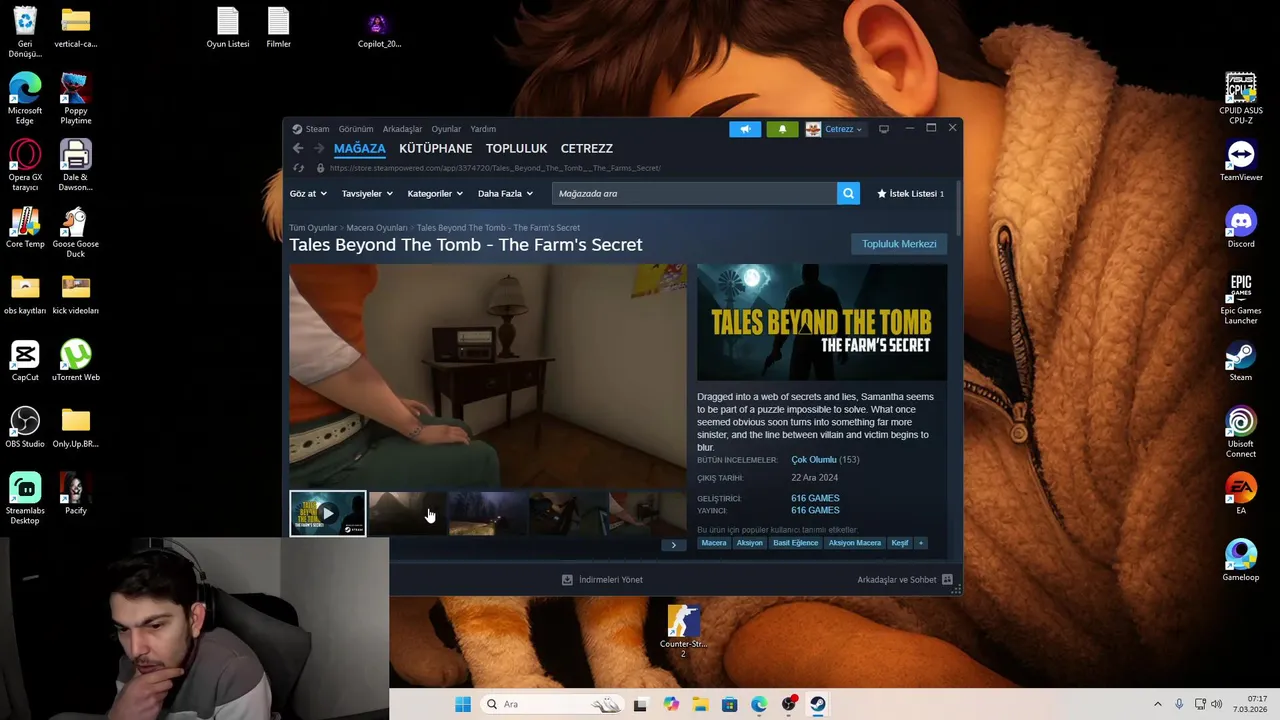Follow the Macera Oyunları breadcrumb link

click(x=377, y=228)
